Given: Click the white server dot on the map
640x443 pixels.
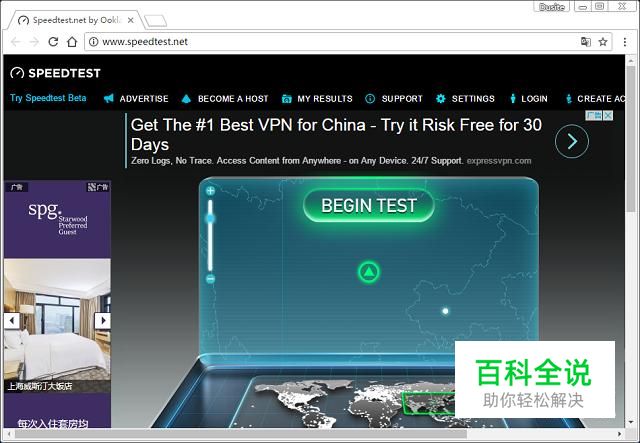Looking at the screenshot, I should coord(445,311).
